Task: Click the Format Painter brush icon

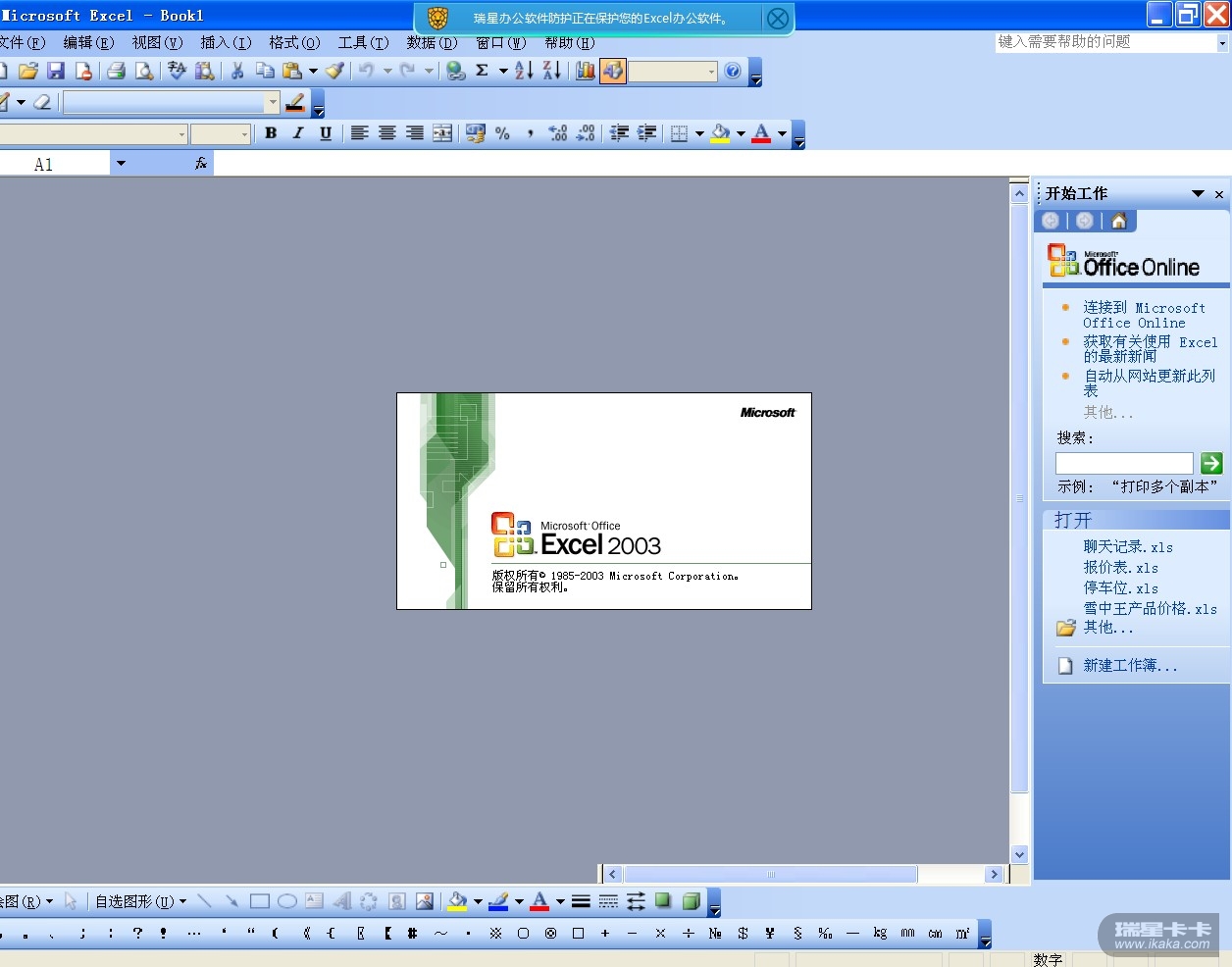Action: [335, 71]
